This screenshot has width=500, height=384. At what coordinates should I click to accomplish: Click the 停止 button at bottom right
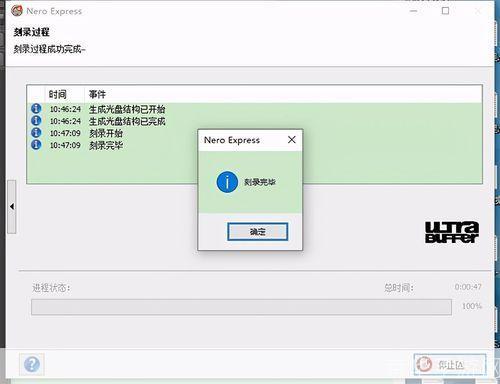450,364
